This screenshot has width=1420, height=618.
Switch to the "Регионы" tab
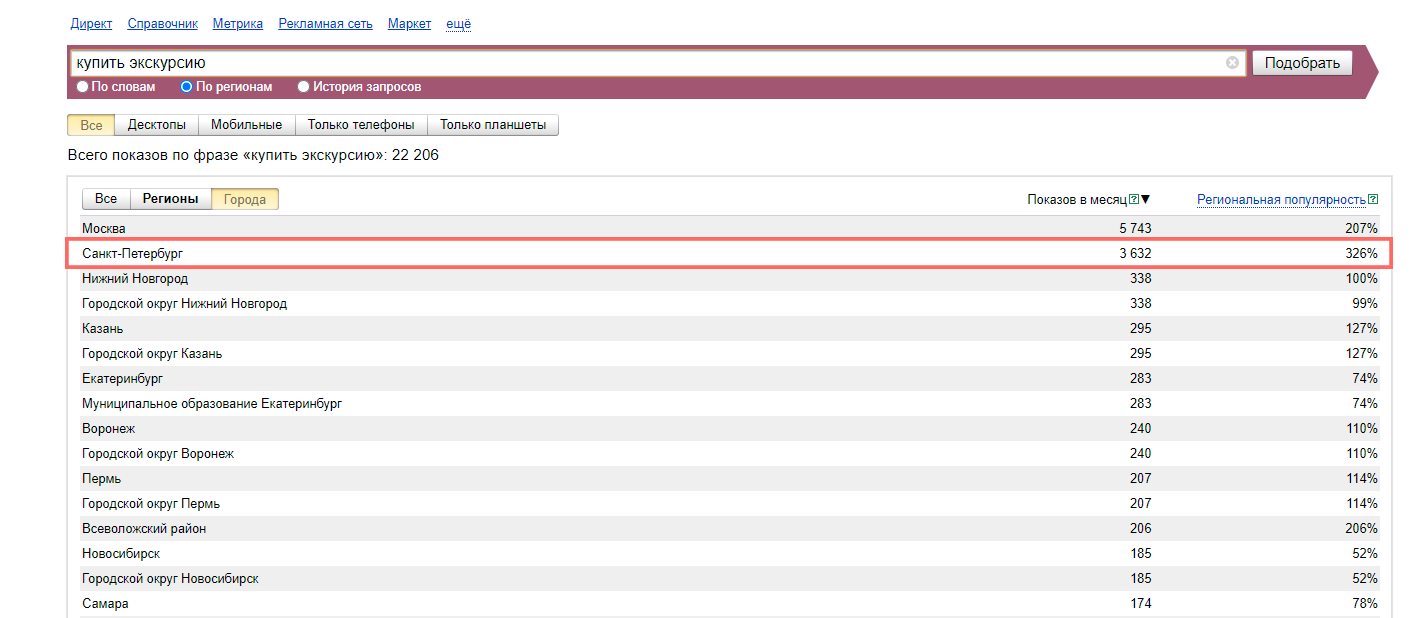[x=171, y=199]
